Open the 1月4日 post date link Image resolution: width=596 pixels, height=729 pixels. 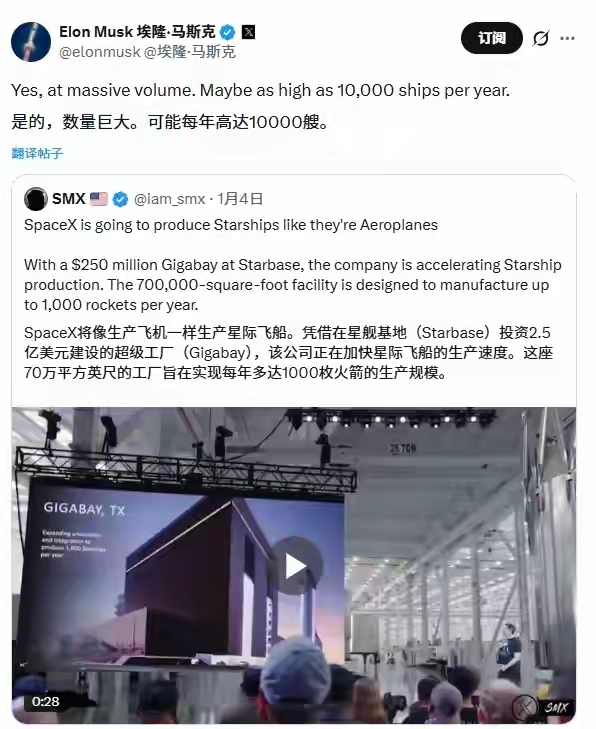coord(240,199)
